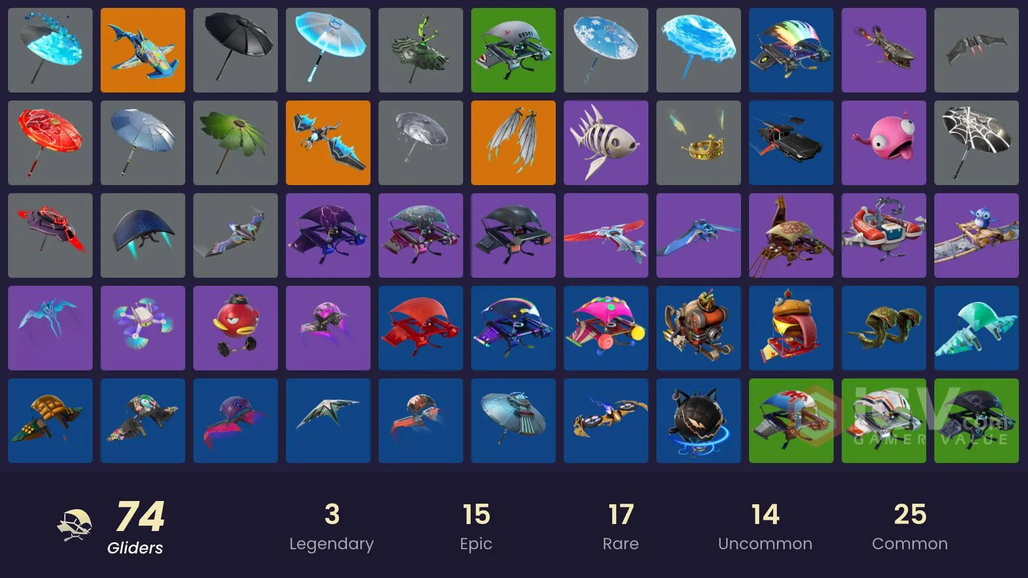This screenshot has height=578, width=1028.
Task: Select the colorful shark plane glider
Action: pyautogui.click(x=143, y=50)
